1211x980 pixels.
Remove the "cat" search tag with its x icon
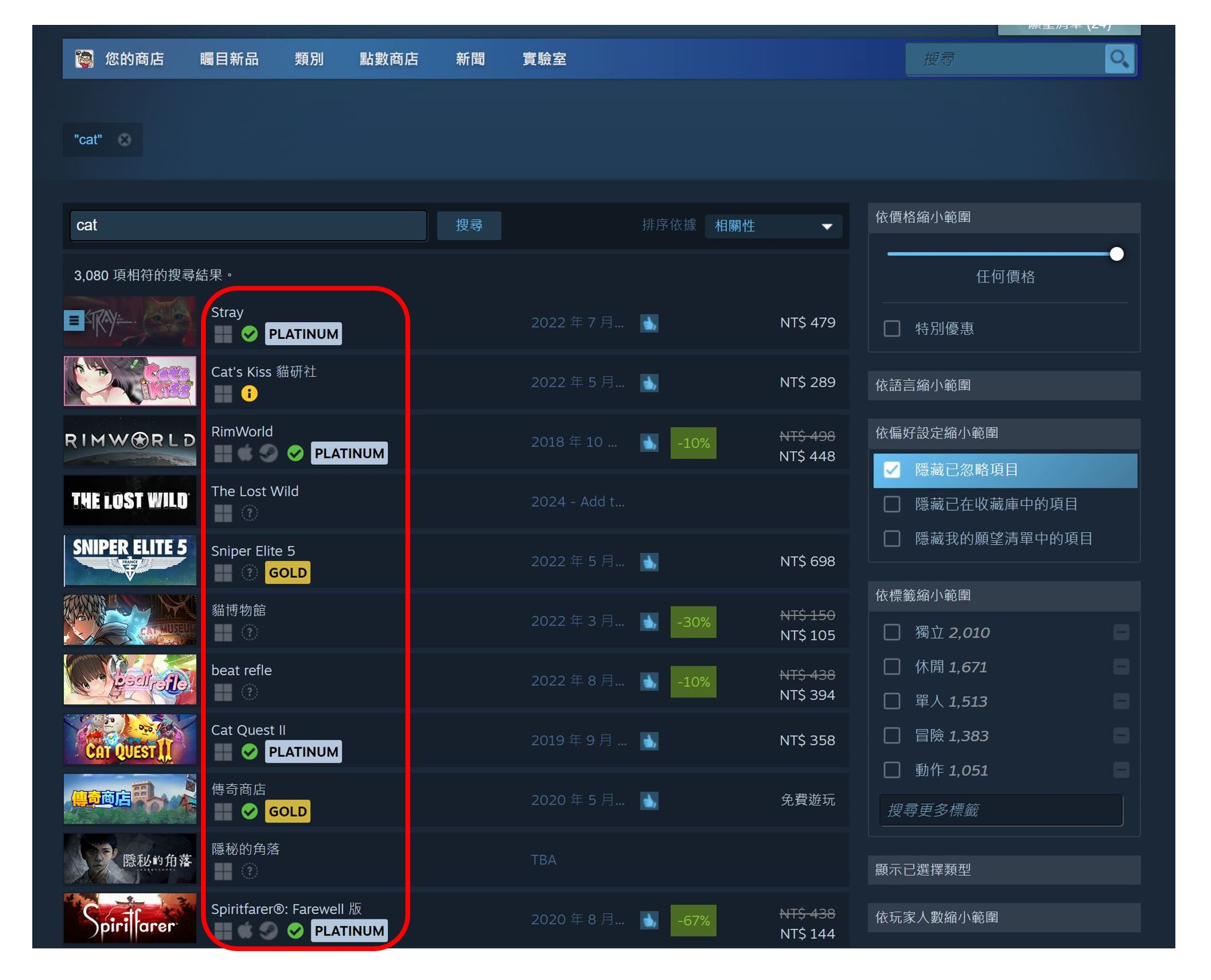coord(124,139)
